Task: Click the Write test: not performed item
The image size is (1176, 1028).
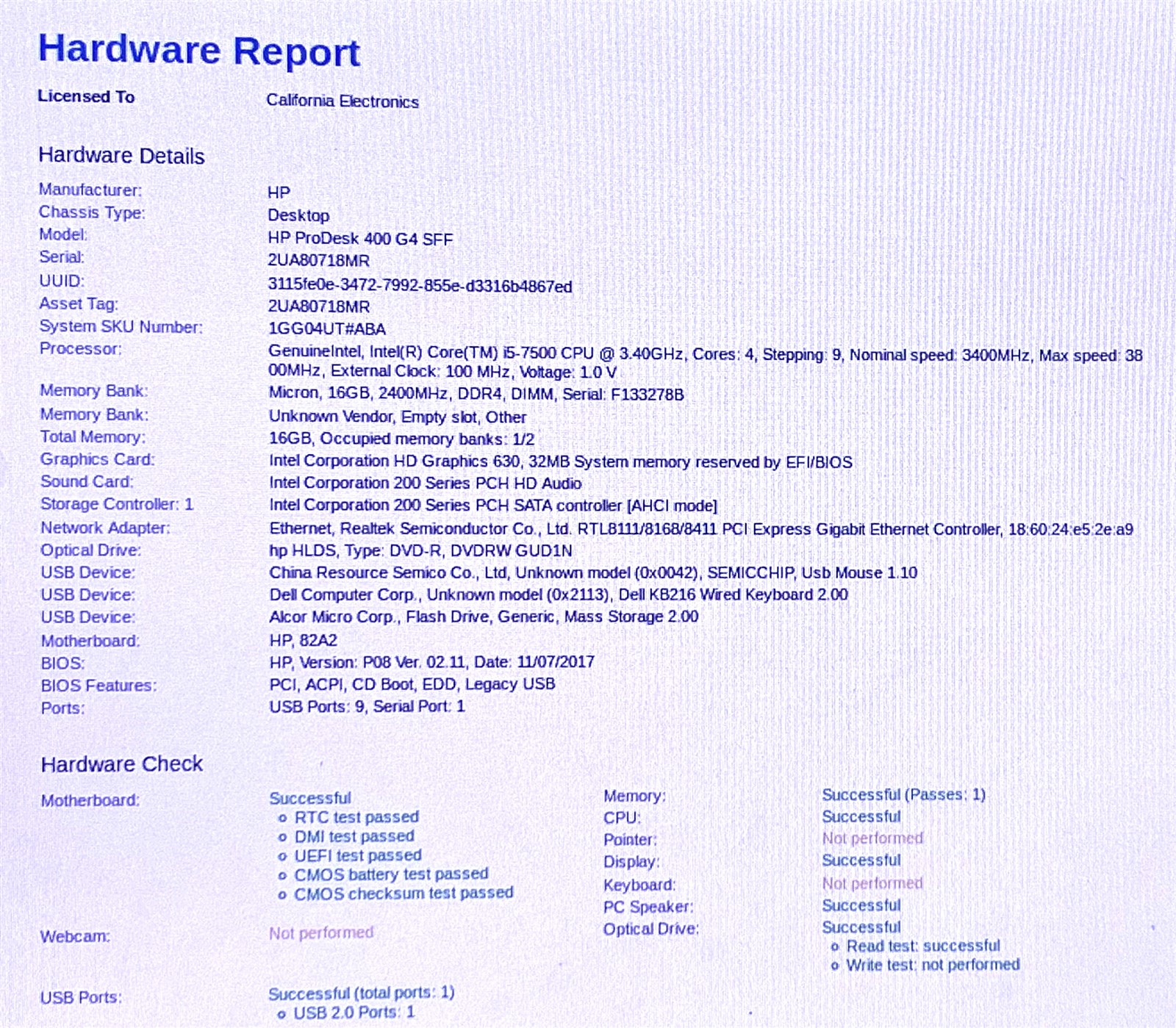Action: [x=933, y=965]
